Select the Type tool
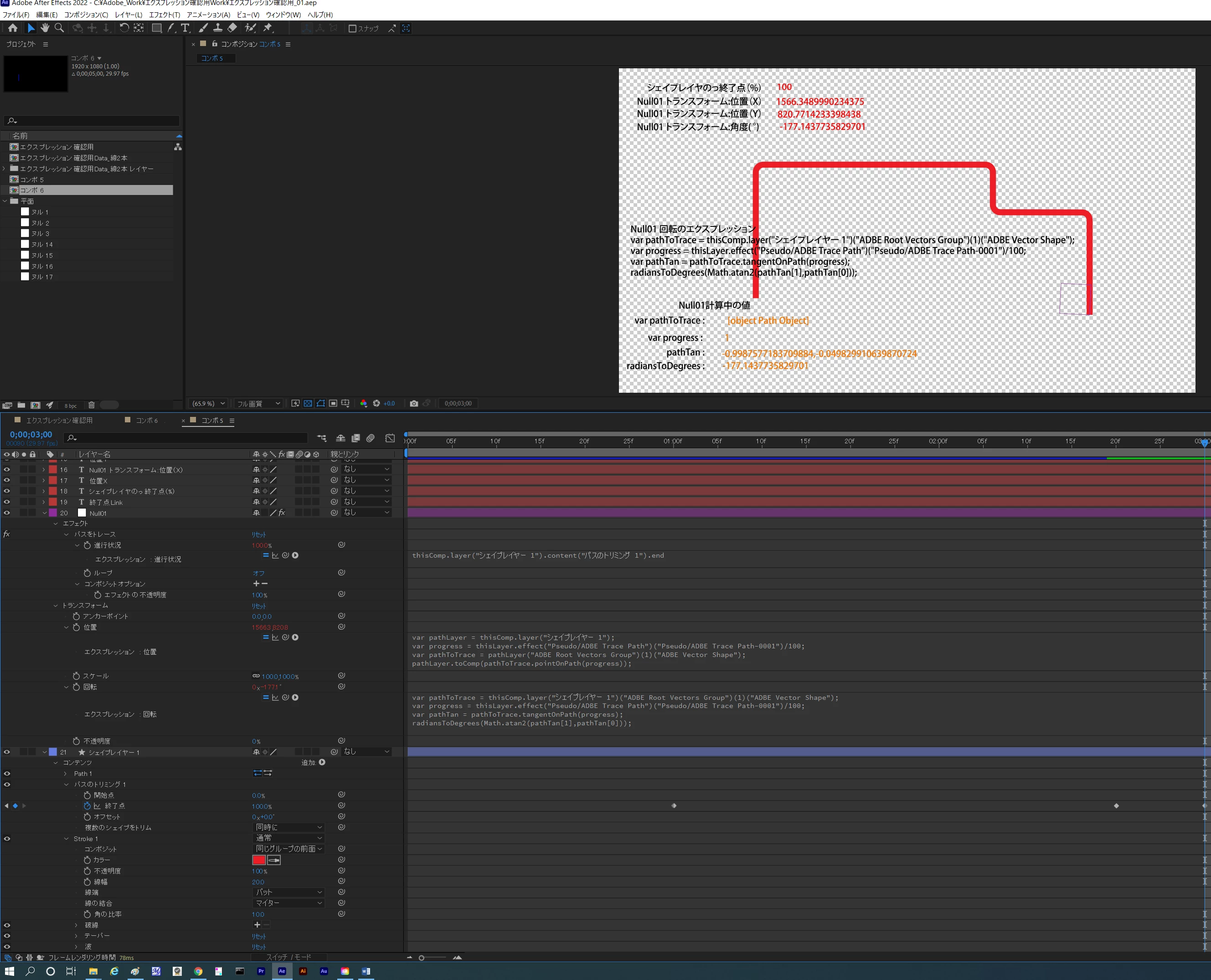Viewport: 1211px width, 980px height. click(185, 28)
